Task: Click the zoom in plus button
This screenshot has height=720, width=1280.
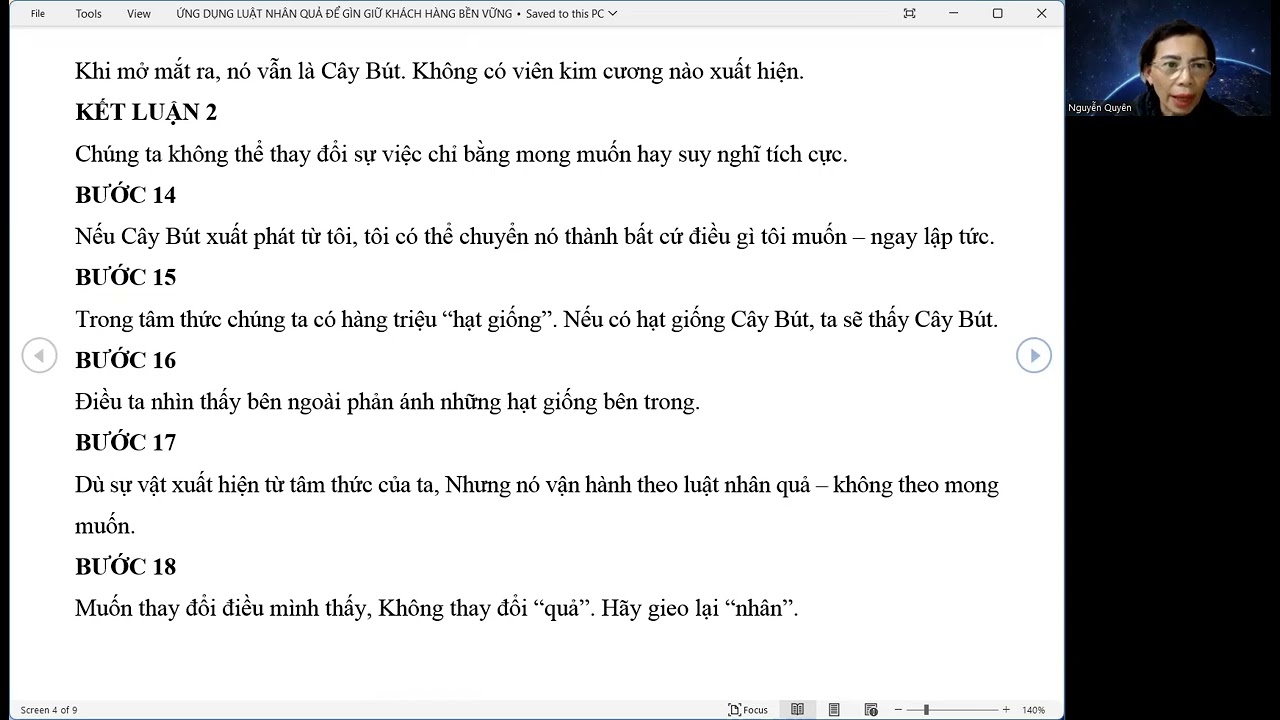Action: [x=1006, y=710]
